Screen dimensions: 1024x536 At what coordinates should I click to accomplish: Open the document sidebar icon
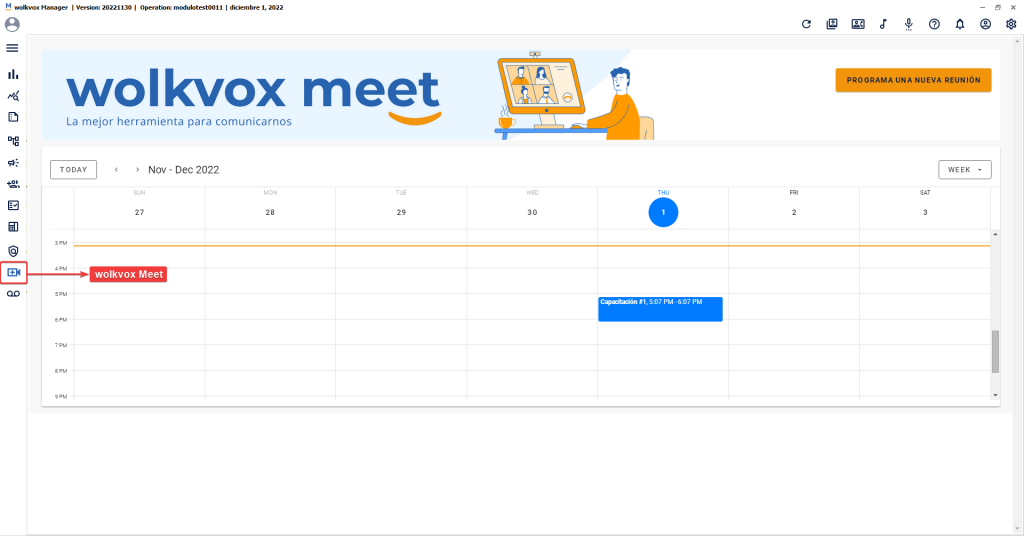13,118
